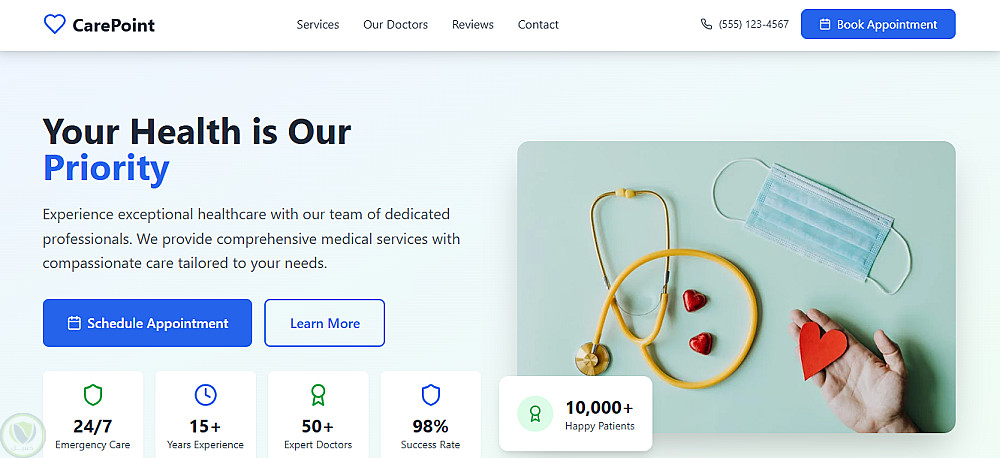The height and width of the screenshot is (458, 1000).
Task: Click the award ribbon icon above 50+
Action: click(x=318, y=394)
